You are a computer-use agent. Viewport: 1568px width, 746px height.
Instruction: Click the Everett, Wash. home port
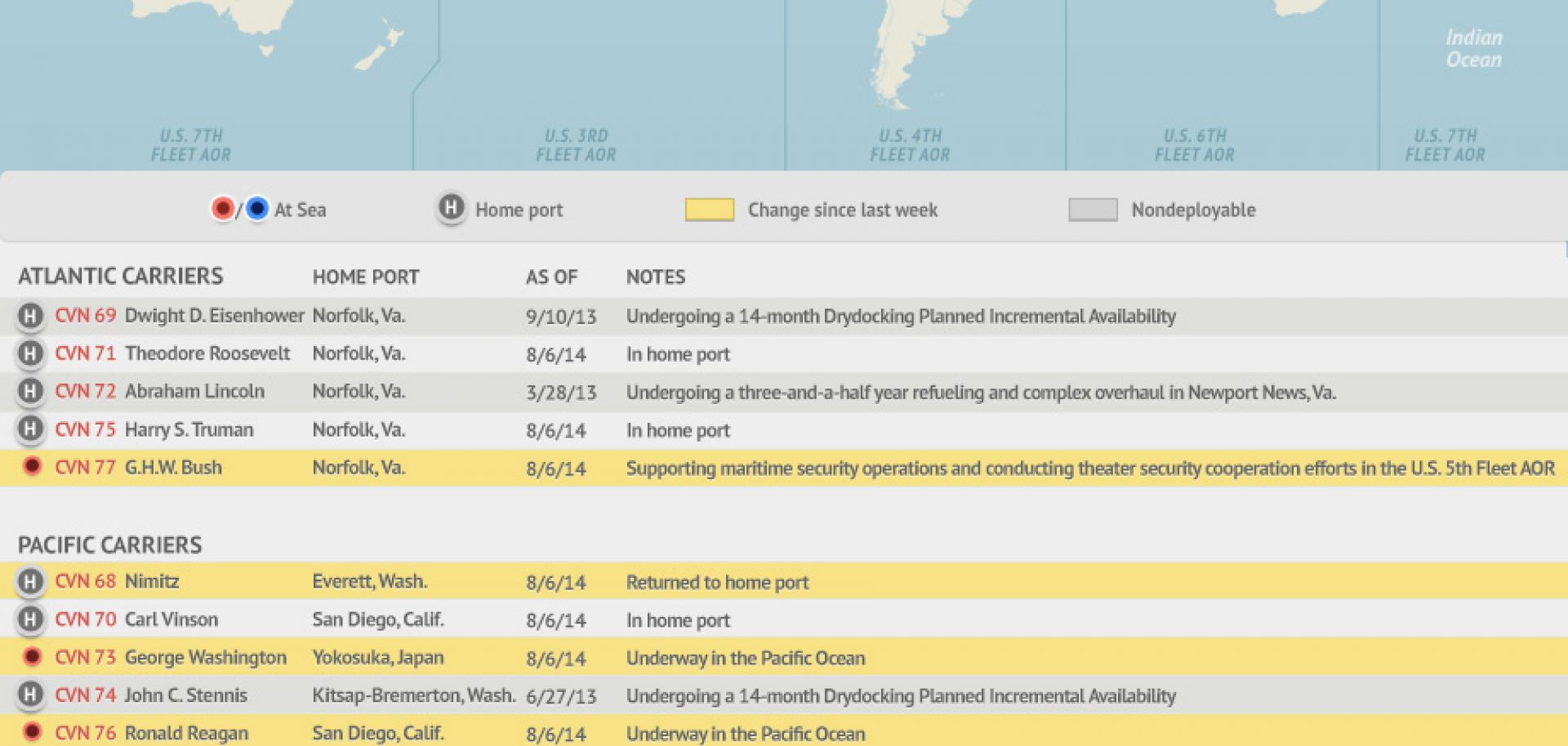[x=369, y=581]
